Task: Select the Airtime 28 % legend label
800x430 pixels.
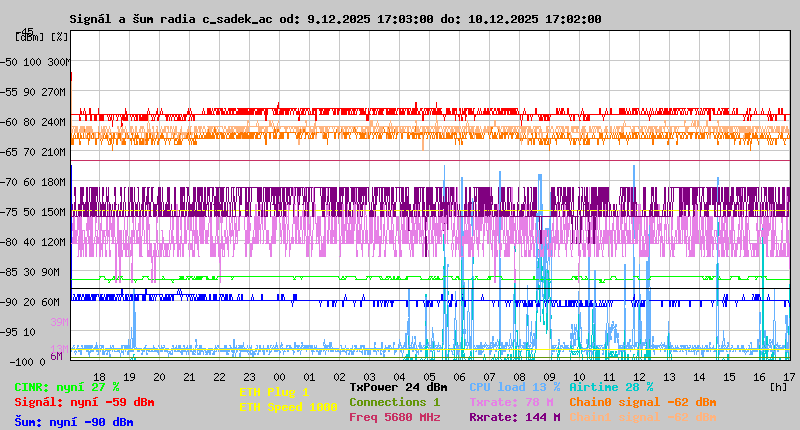Action: pyautogui.click(x=611, y=387)
